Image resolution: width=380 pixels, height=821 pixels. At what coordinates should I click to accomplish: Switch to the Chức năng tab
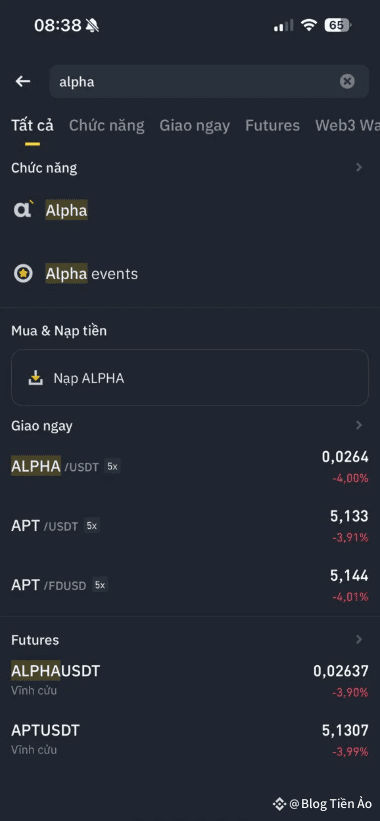point(107,126)
